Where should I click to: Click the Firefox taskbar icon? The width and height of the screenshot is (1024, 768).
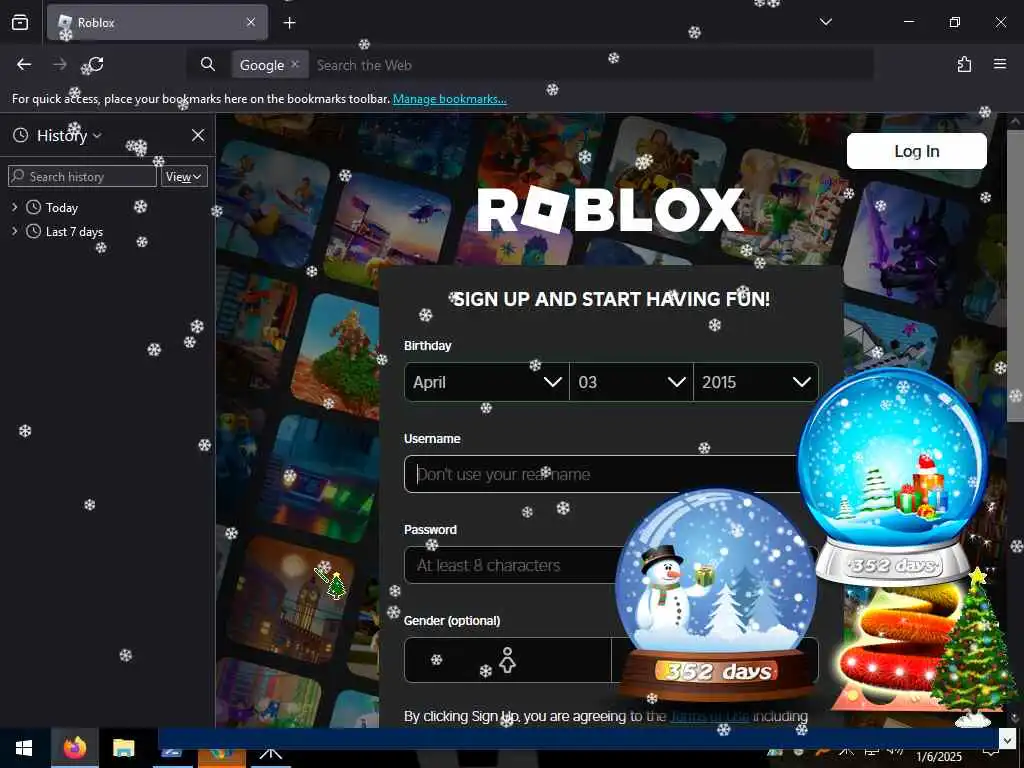tap(74, 748)
